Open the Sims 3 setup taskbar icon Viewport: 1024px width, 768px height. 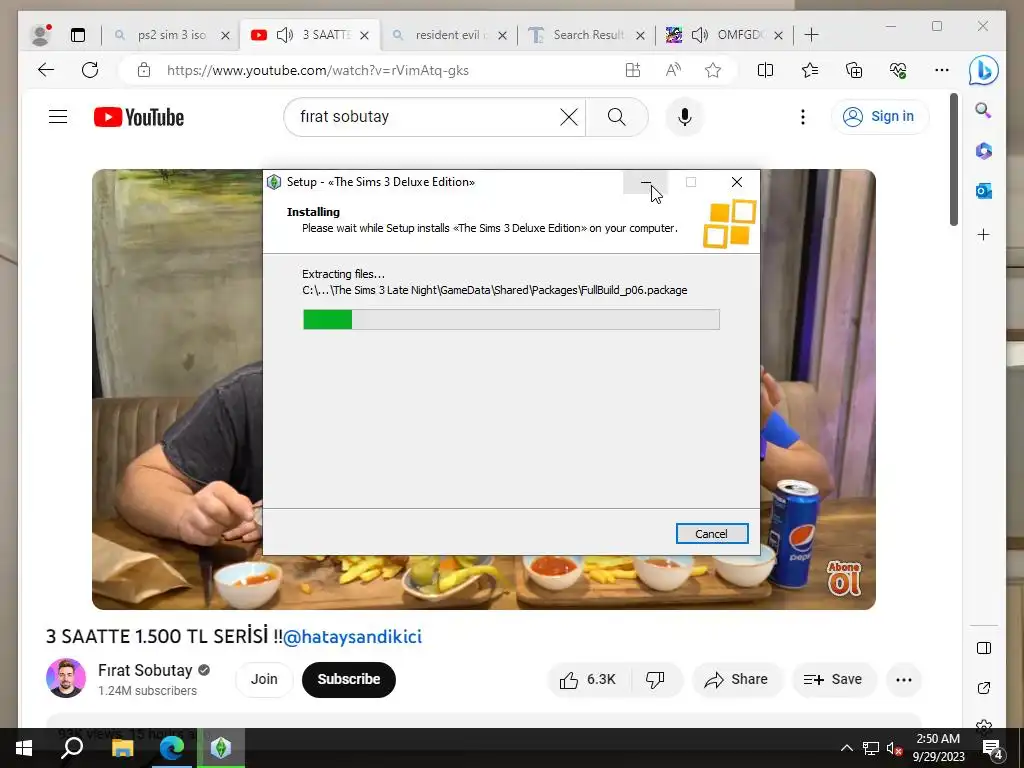click(x=221, y=748)
